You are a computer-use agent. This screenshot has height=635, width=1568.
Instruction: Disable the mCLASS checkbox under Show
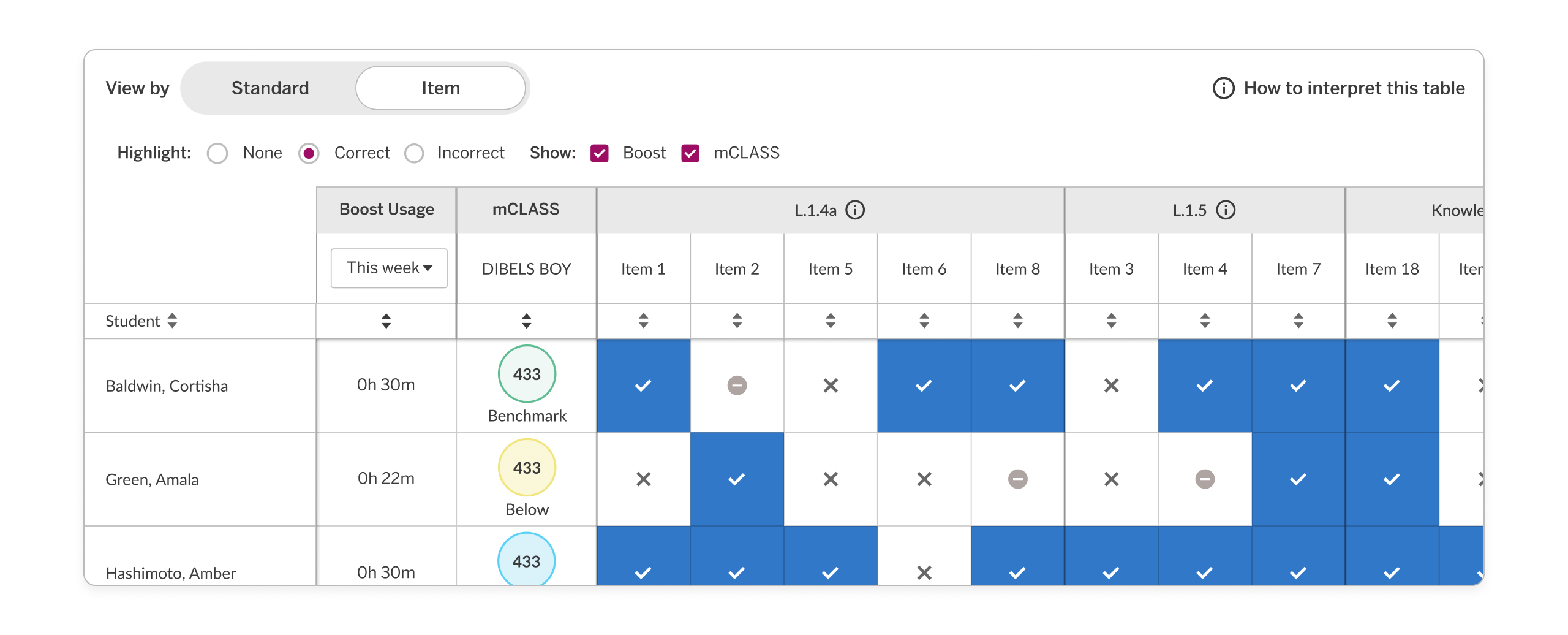pos(691,153)
